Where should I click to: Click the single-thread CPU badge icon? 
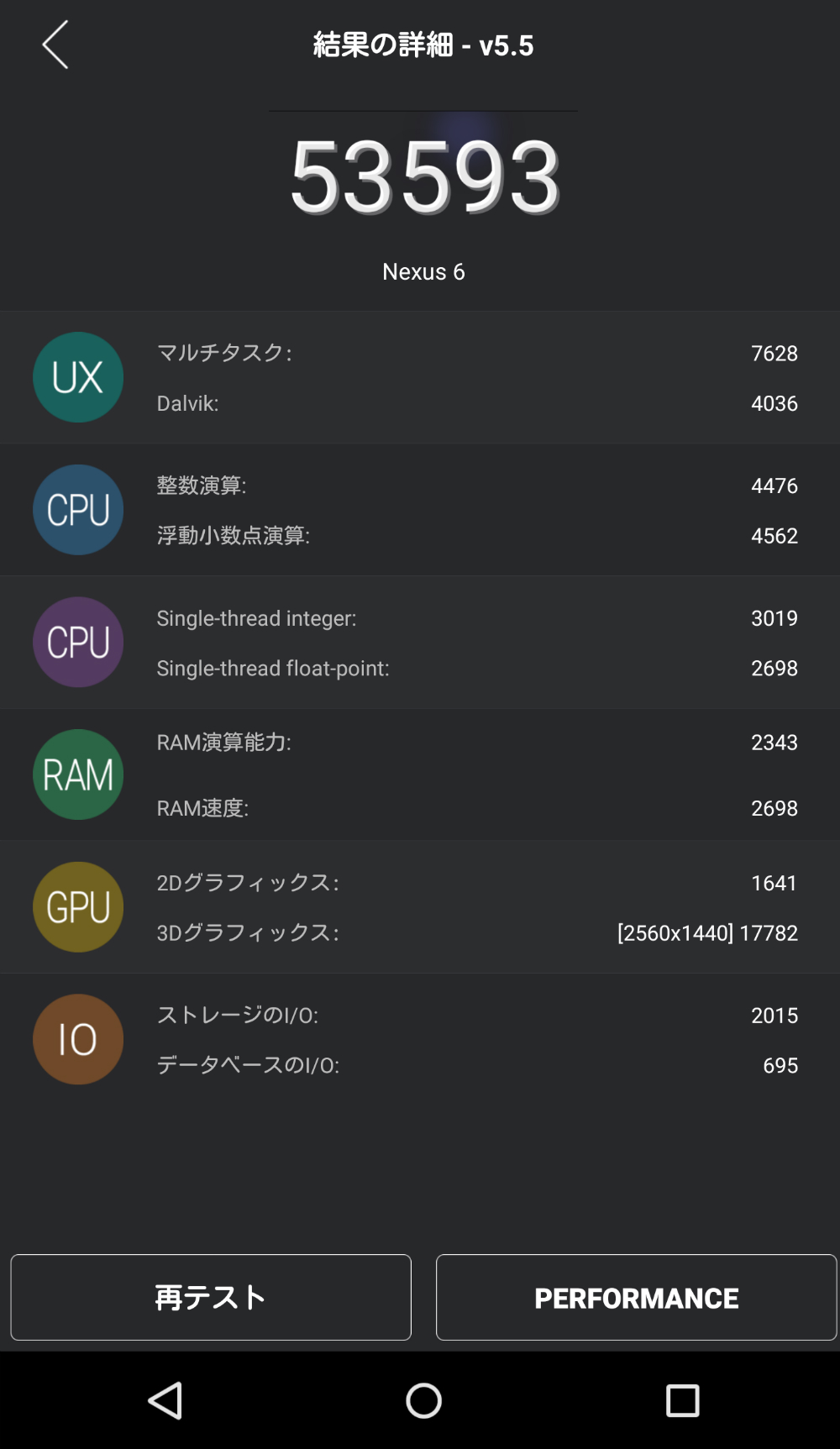pyautogui.click(x=78, y=641)
